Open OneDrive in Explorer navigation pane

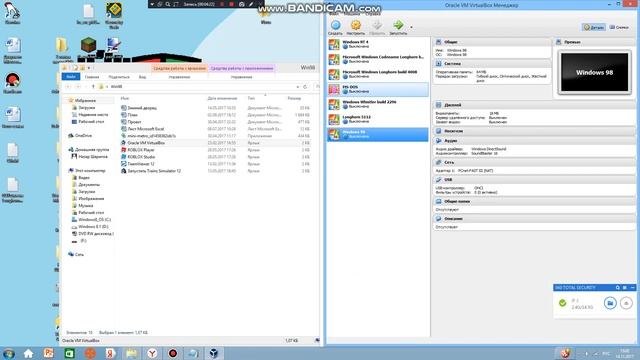pos(80,136)
